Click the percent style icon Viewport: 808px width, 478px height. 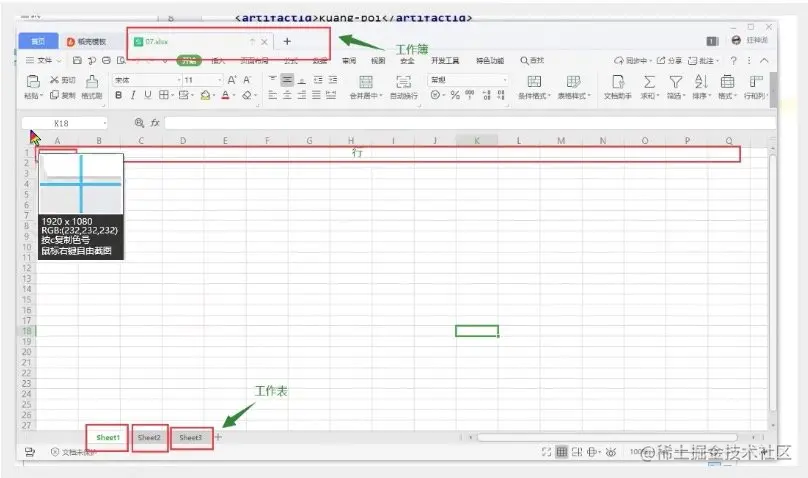(x=455, y=95)
